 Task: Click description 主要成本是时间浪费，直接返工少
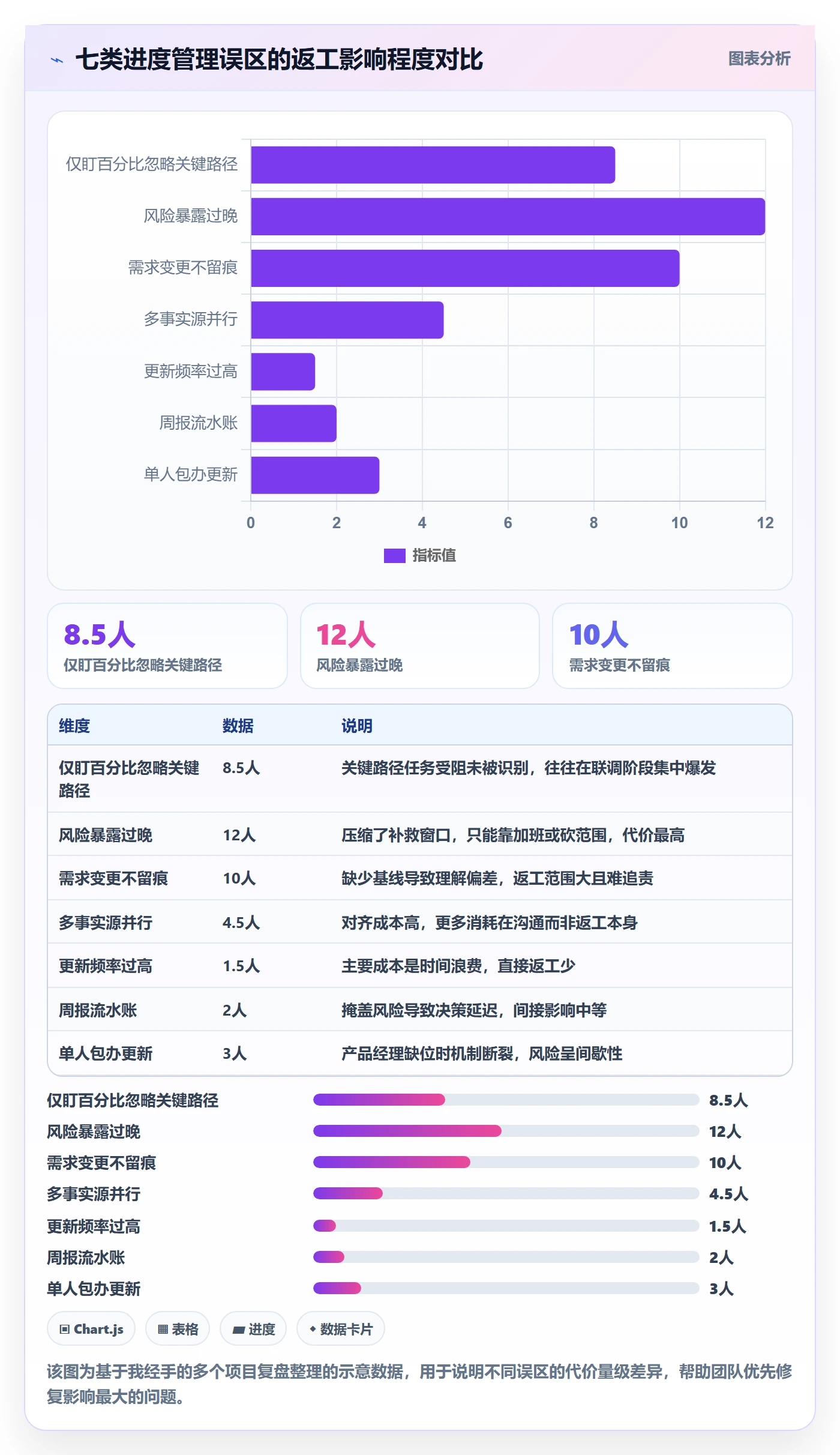[458, 966]
